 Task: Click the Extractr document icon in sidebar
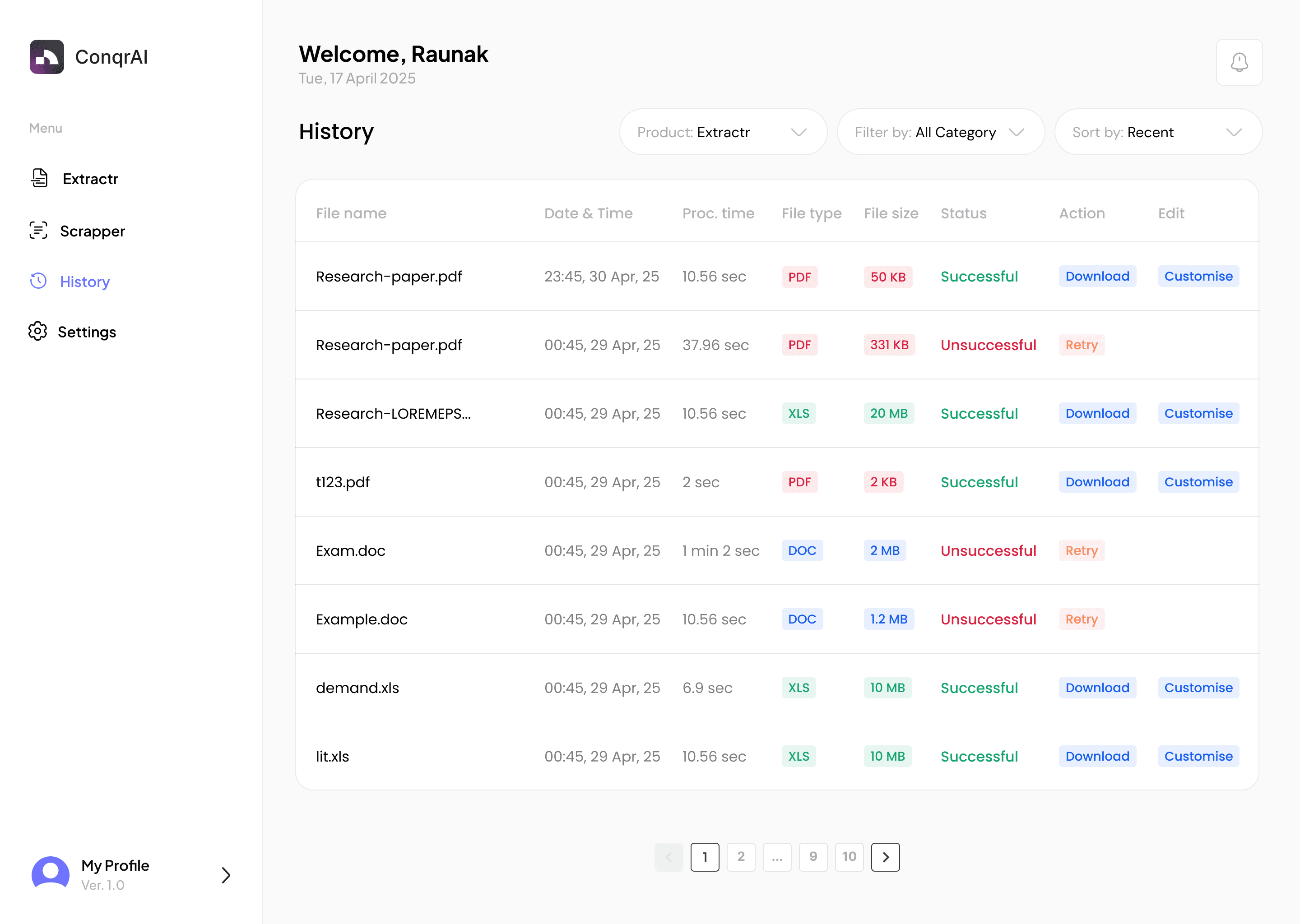[x=39, y=178]
